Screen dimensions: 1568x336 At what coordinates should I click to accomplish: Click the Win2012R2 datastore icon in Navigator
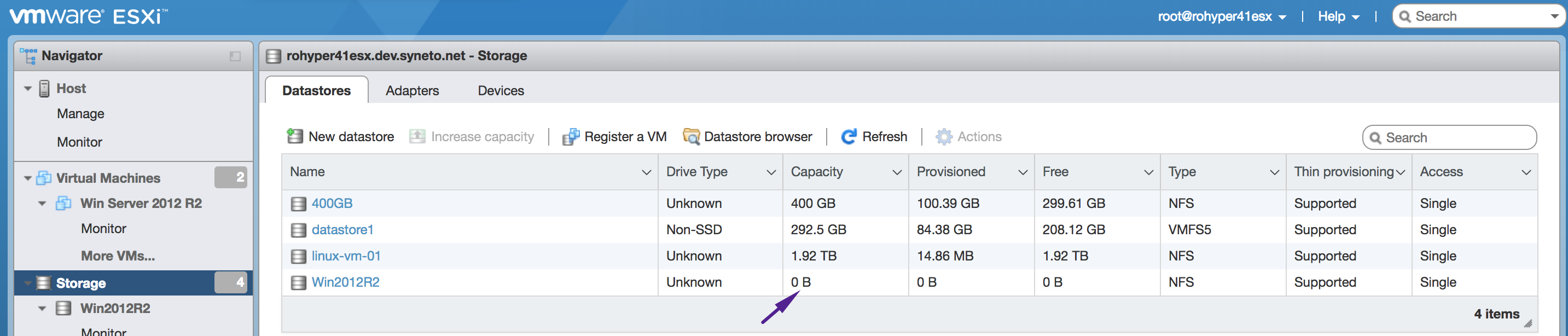(63, 308)
